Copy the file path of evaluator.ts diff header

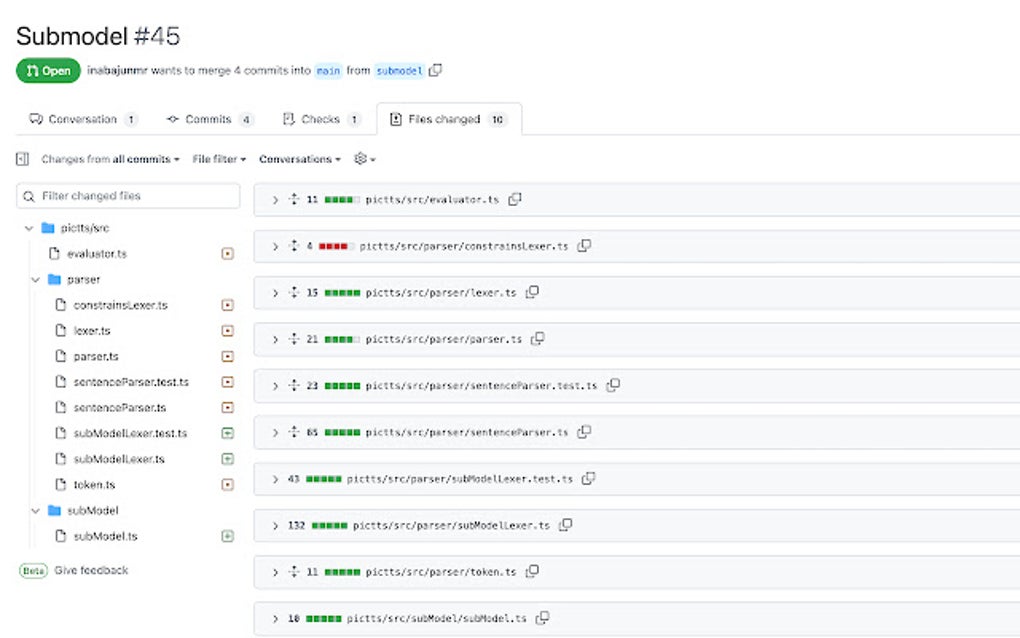coord(516,199)
